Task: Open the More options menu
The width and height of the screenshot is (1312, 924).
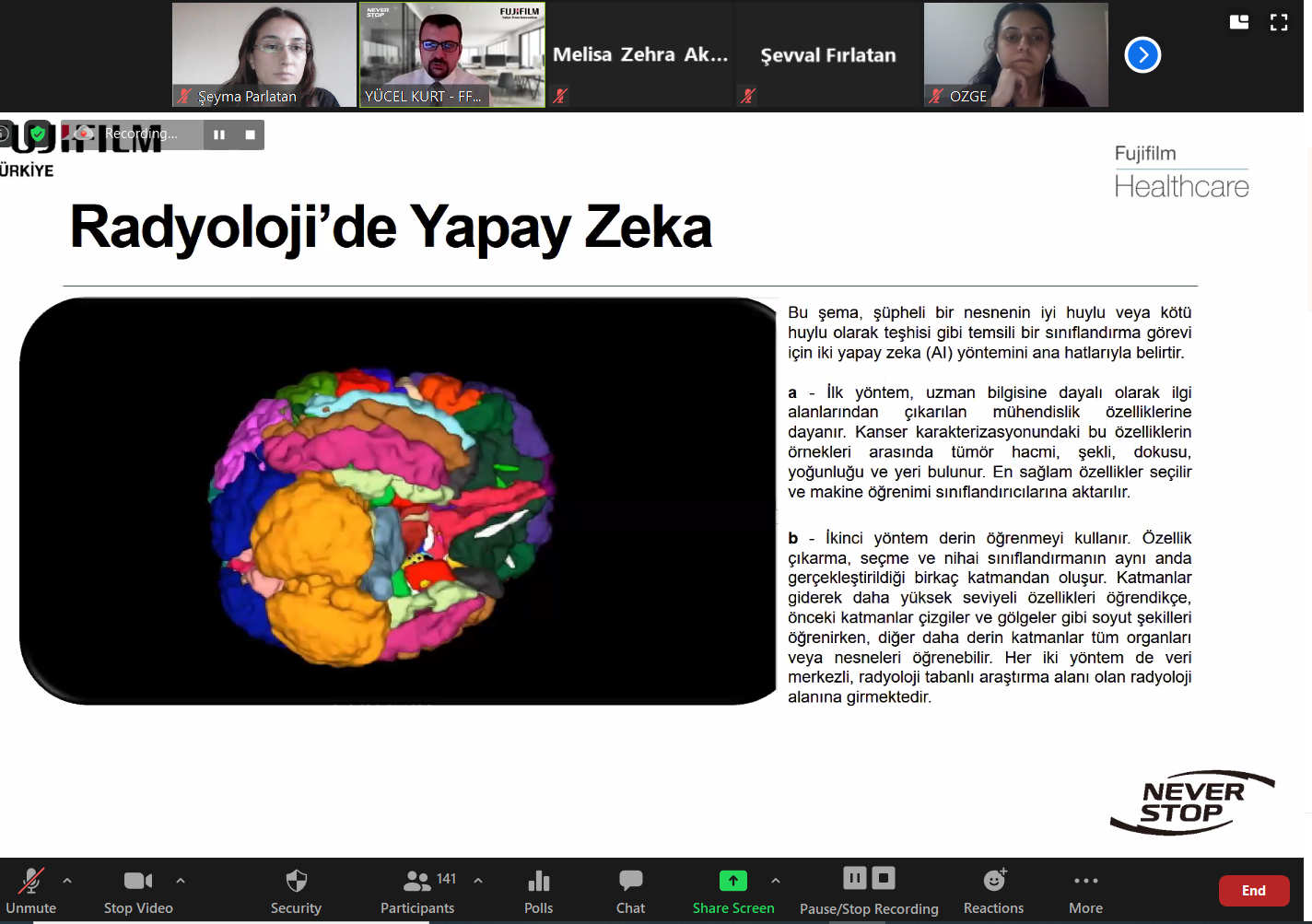Action: tap(1085, 891)
